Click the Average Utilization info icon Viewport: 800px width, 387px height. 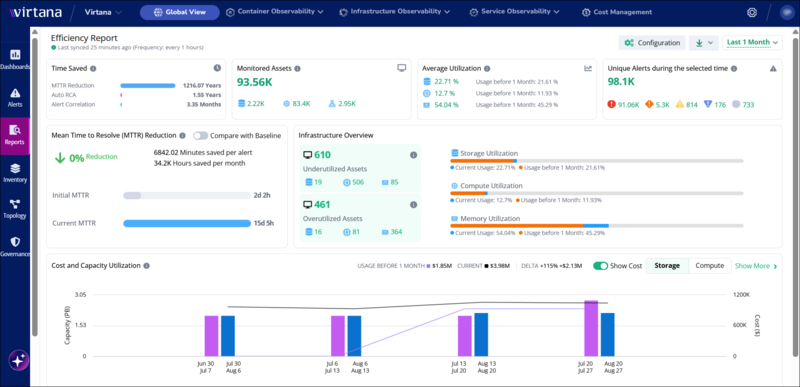tap(487, 68)
